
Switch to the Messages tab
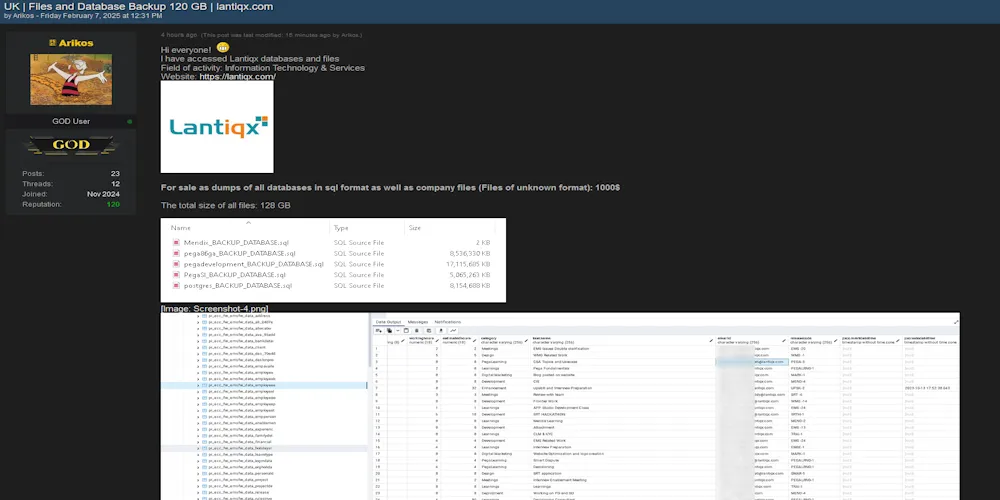[418, 322]
